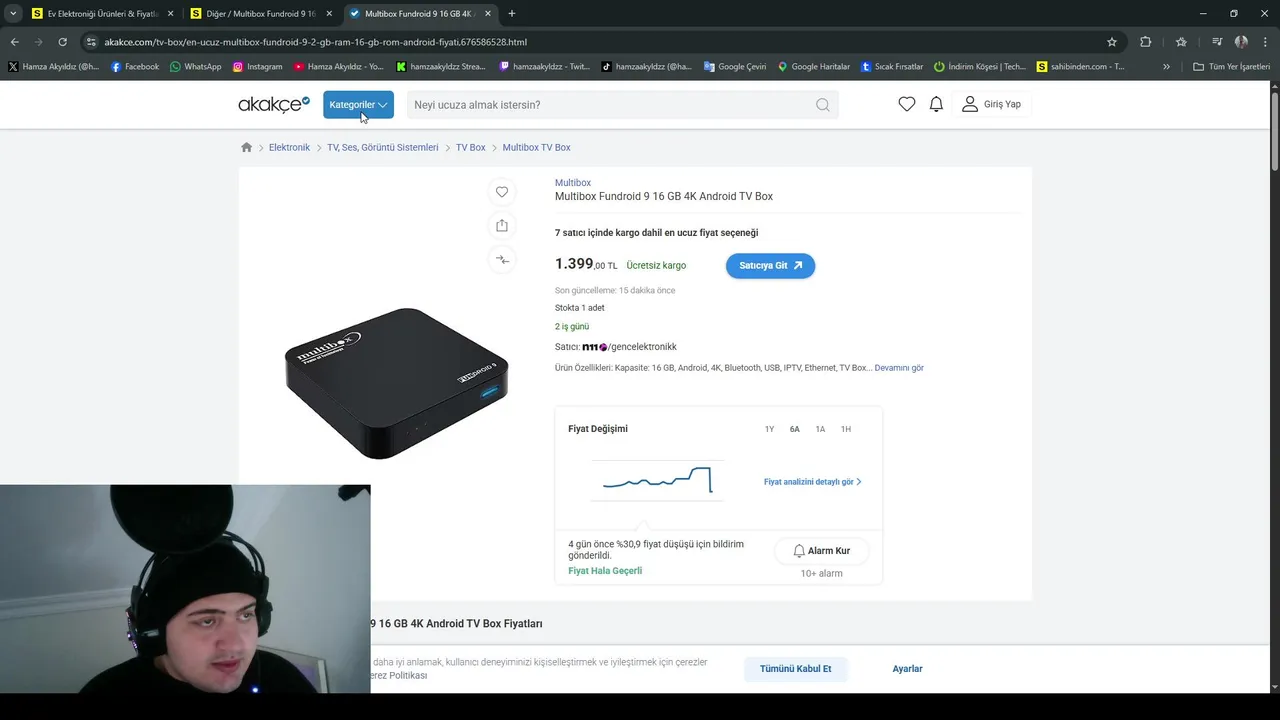Open Google Haritalar bookmark
The image size is (1280, 720).
(813, 67)
